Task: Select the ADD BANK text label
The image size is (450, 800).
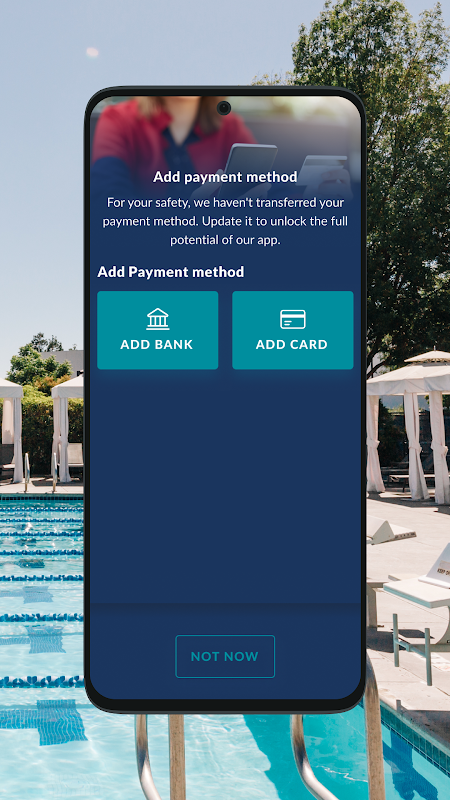Action: (157, 344)
